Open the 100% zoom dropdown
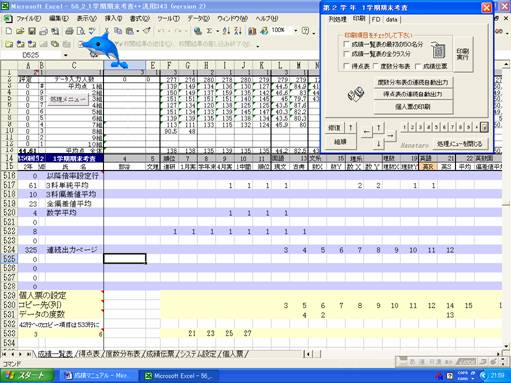The height and width of the screenshot is (383, 511). [x=295, y=30]
